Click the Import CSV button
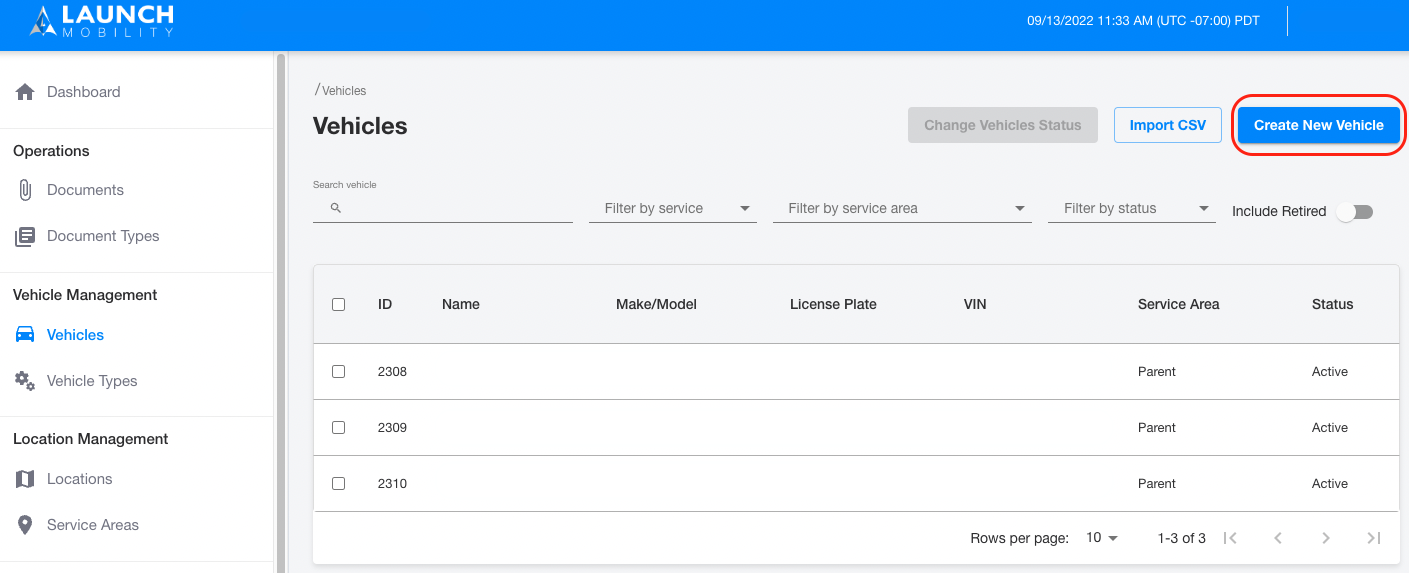This screenshot has height=573, width=1409. click(x=1168, y=125)
